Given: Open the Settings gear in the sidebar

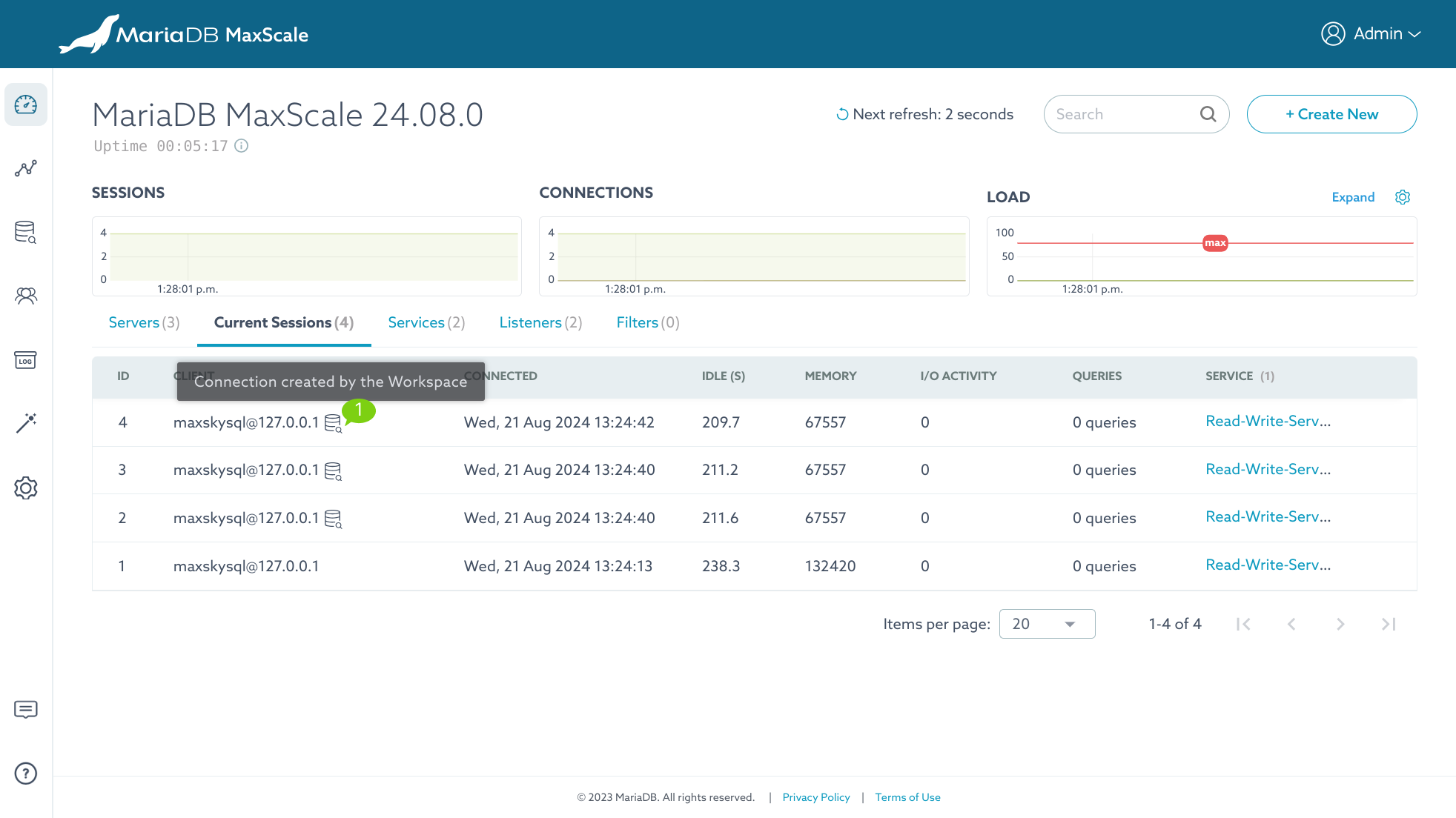Looking at the screenshot, I should pyautogui.click(x=26, y=488).
